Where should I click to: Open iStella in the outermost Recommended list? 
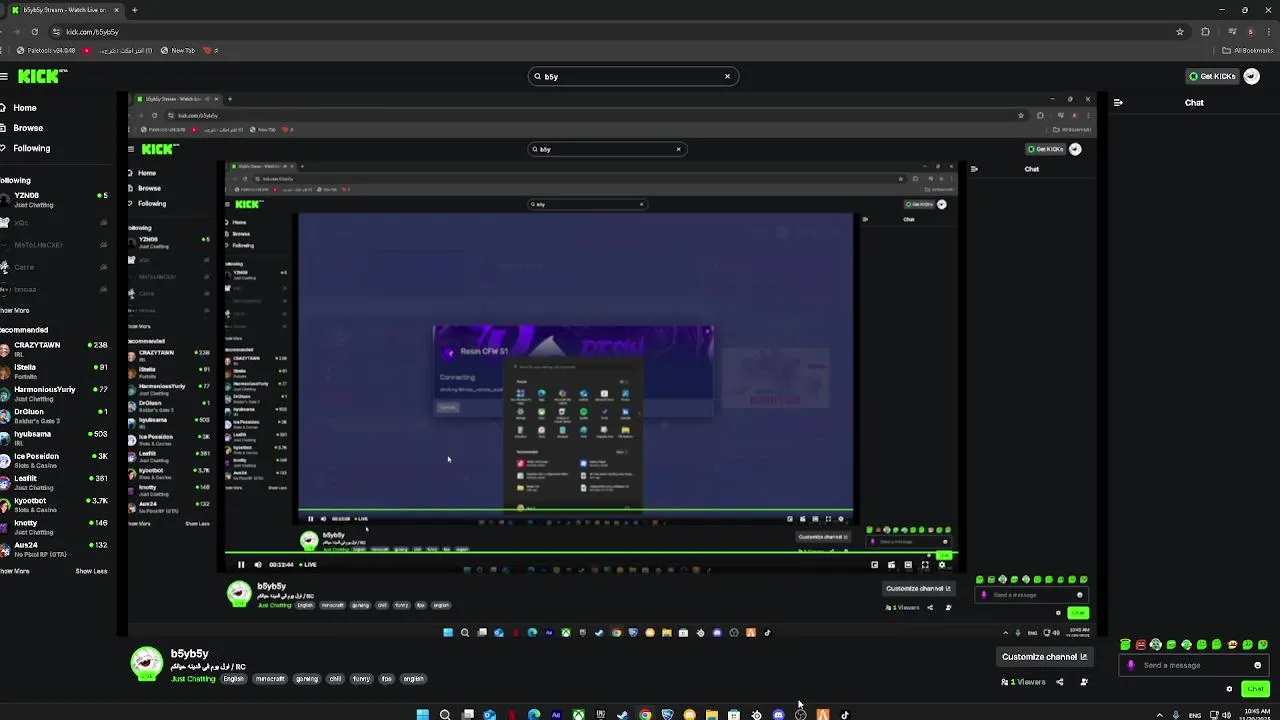pyautogui.click(x=54, y=371)
